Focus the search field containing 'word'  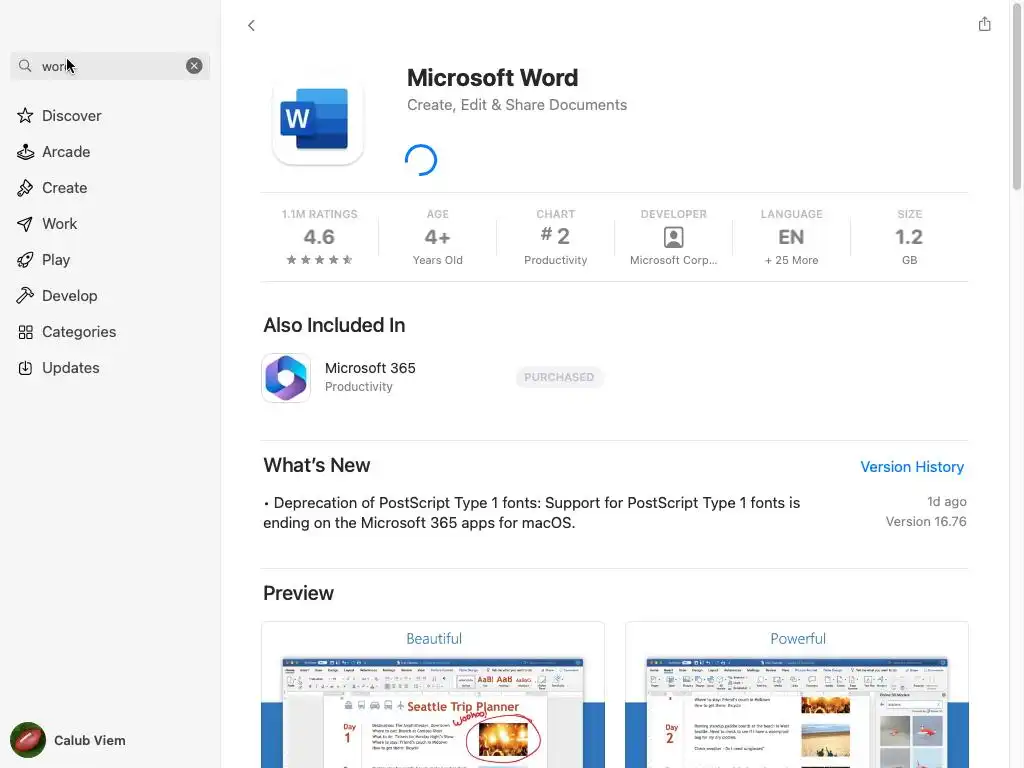pos(110,66)
